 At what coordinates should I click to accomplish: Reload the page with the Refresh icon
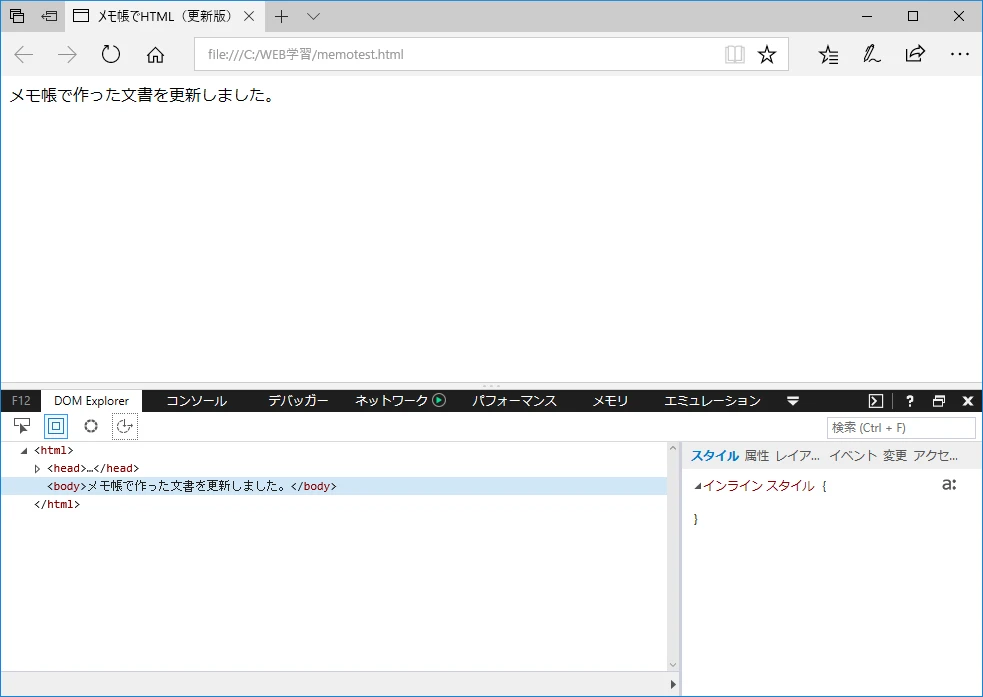pos(111,55)
